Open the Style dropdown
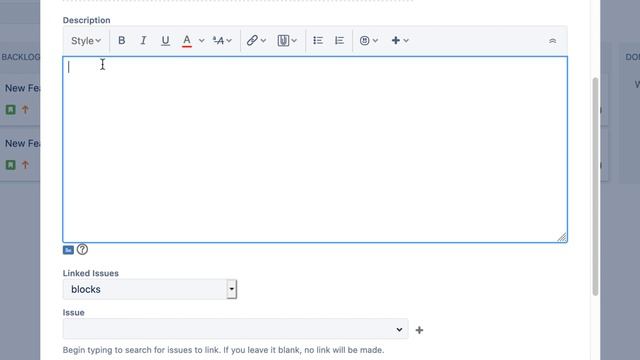Image resolution: width=640 pixels, height=360 pixels. tap(86, 40)
